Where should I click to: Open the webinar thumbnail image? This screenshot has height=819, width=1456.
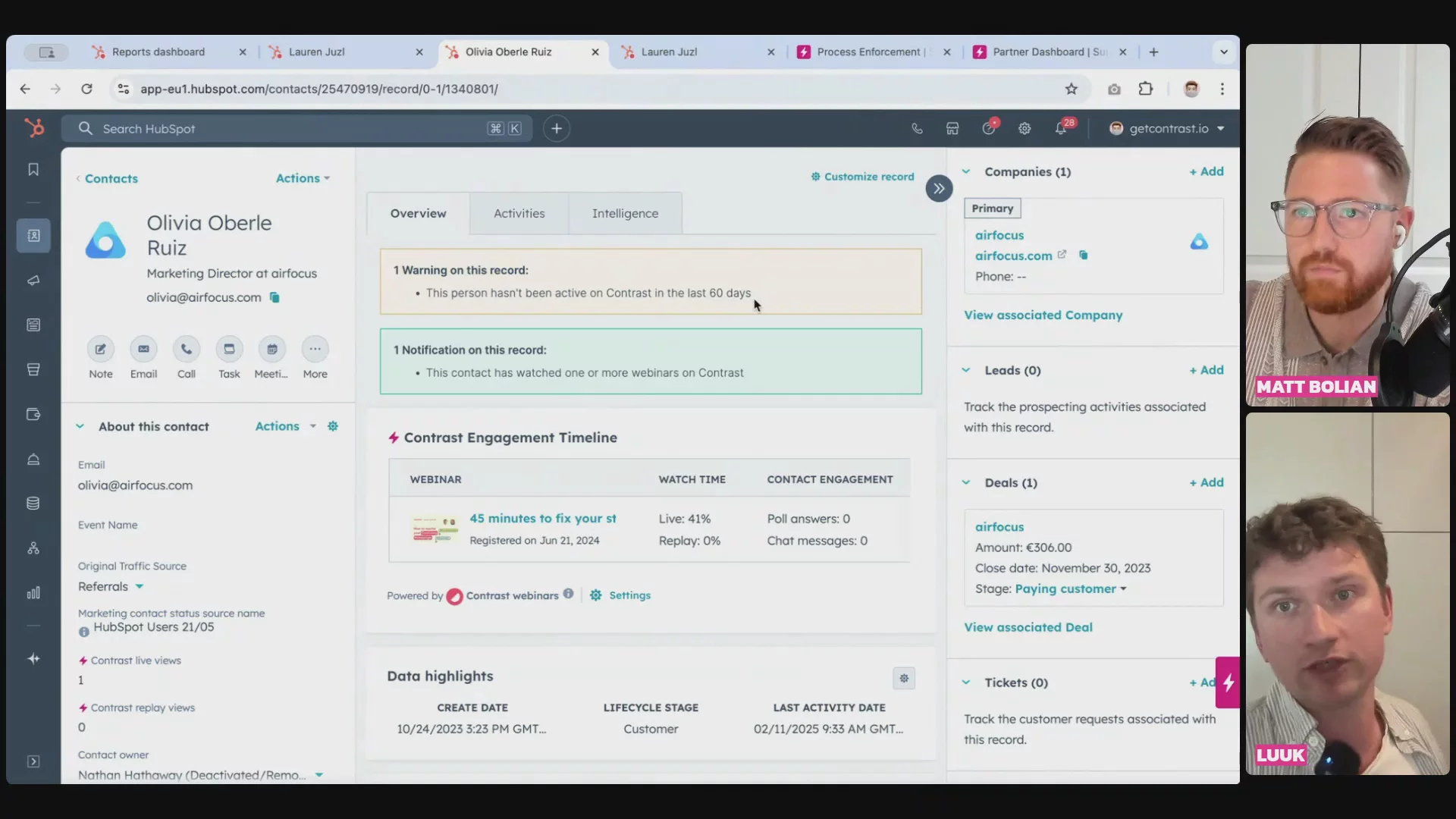435,530
